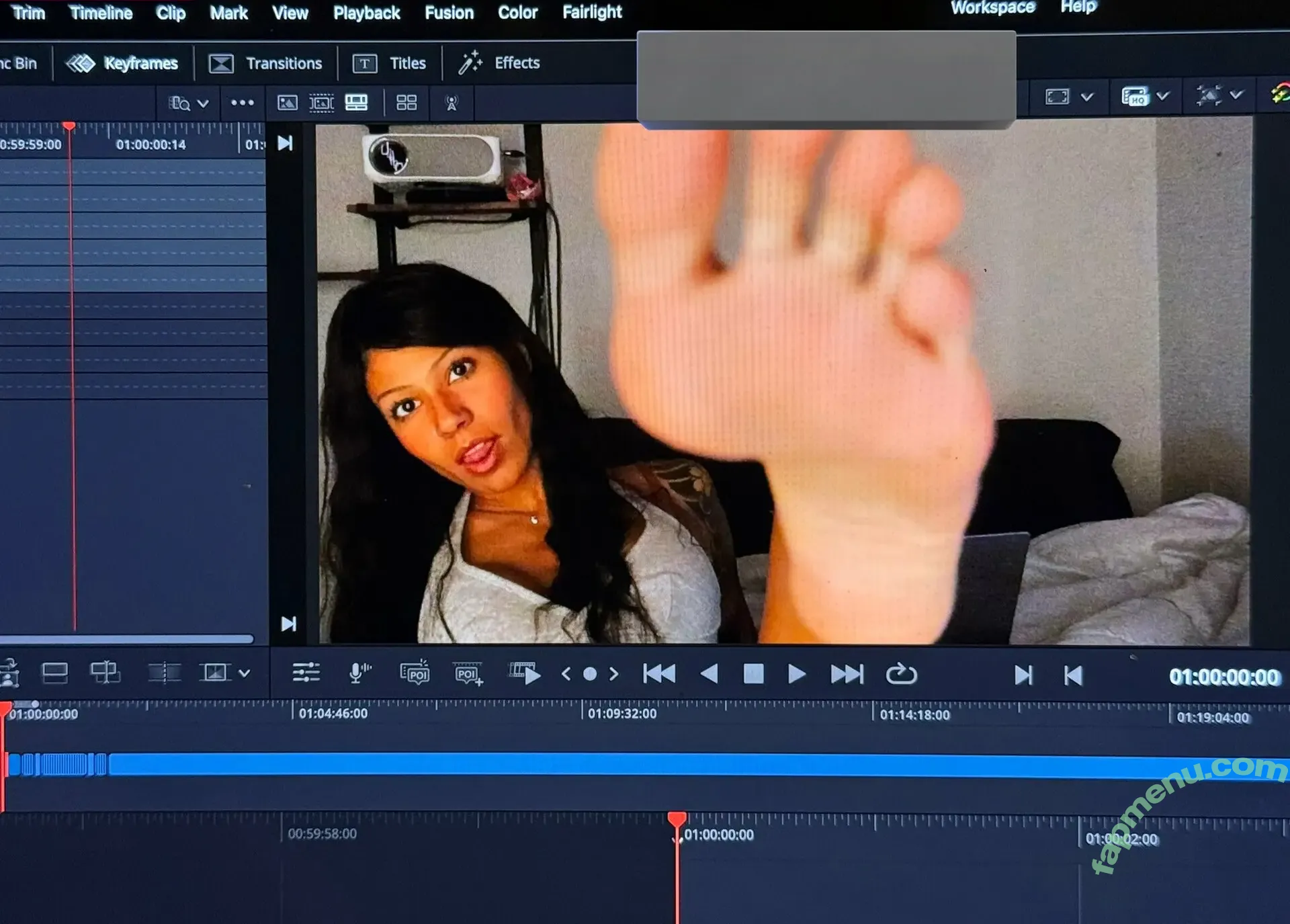Expand the search filter dropdown arrow
The height and width of the screenshot is (924, 1290).
[x=203, y=103]
